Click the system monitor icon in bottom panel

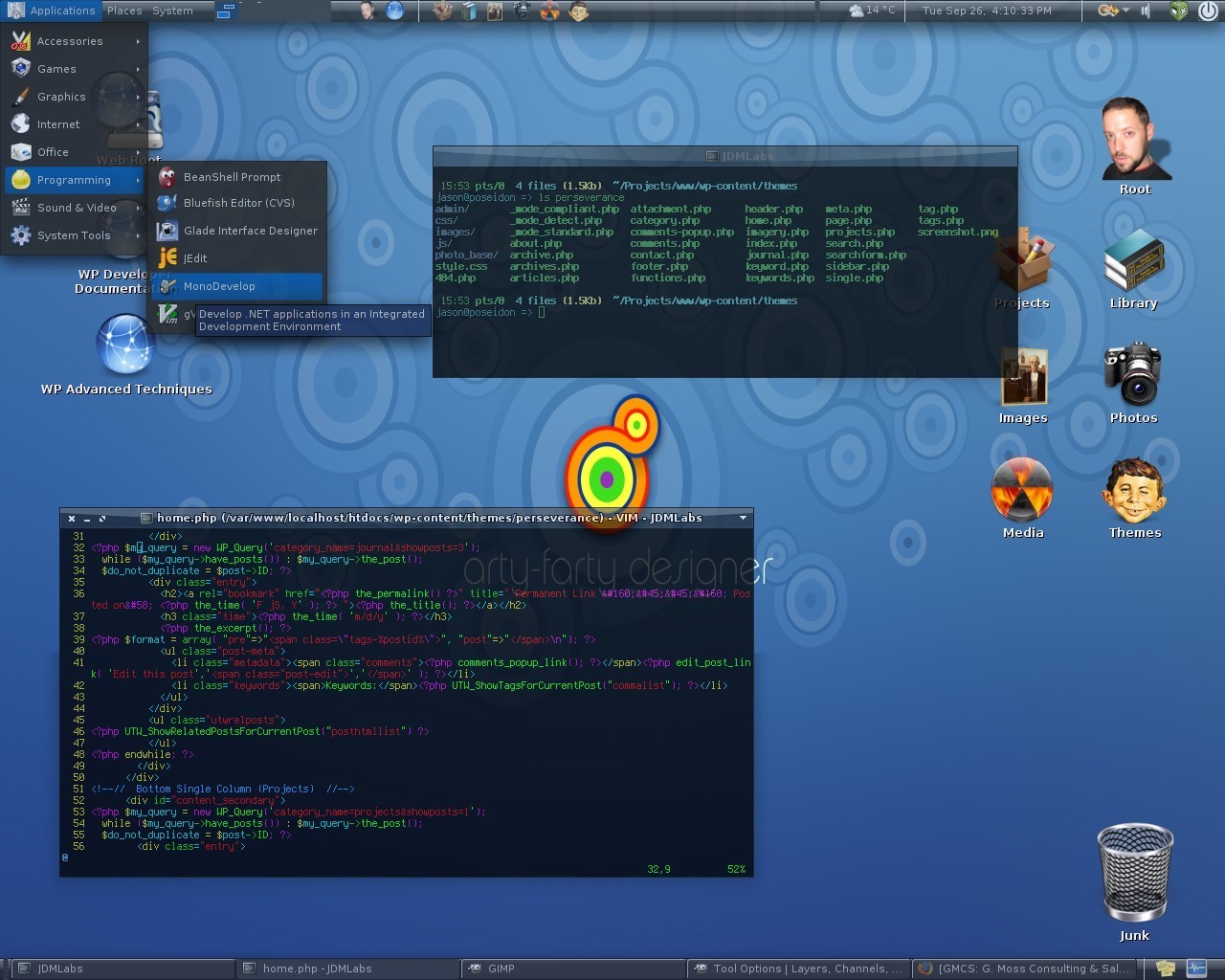click(x=1196, y=969)
